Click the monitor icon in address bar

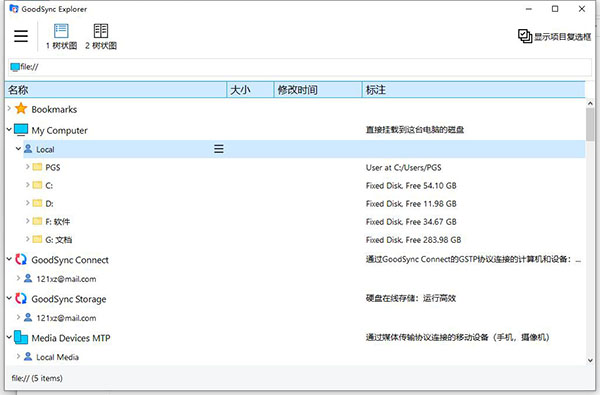click(x=15, y=67)
